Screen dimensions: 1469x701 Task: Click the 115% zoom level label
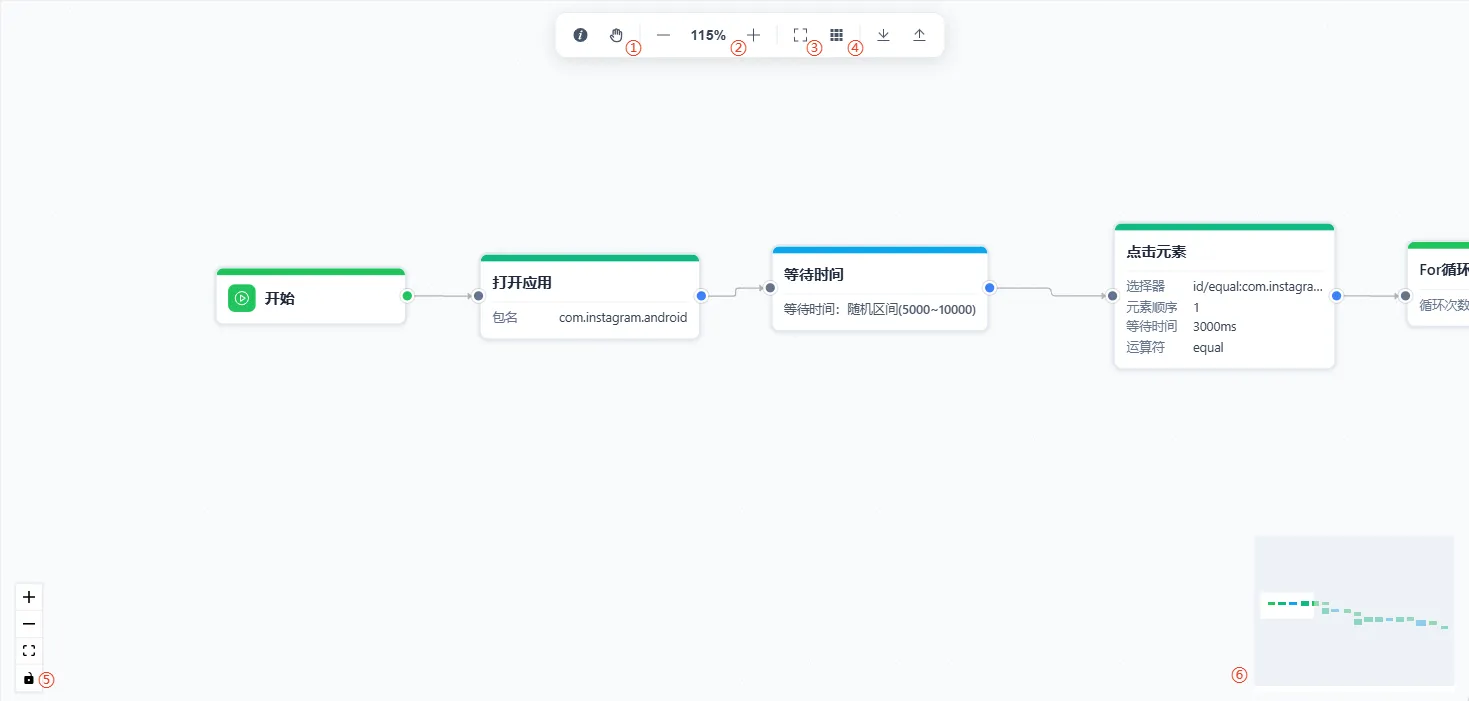click(708, 35)
